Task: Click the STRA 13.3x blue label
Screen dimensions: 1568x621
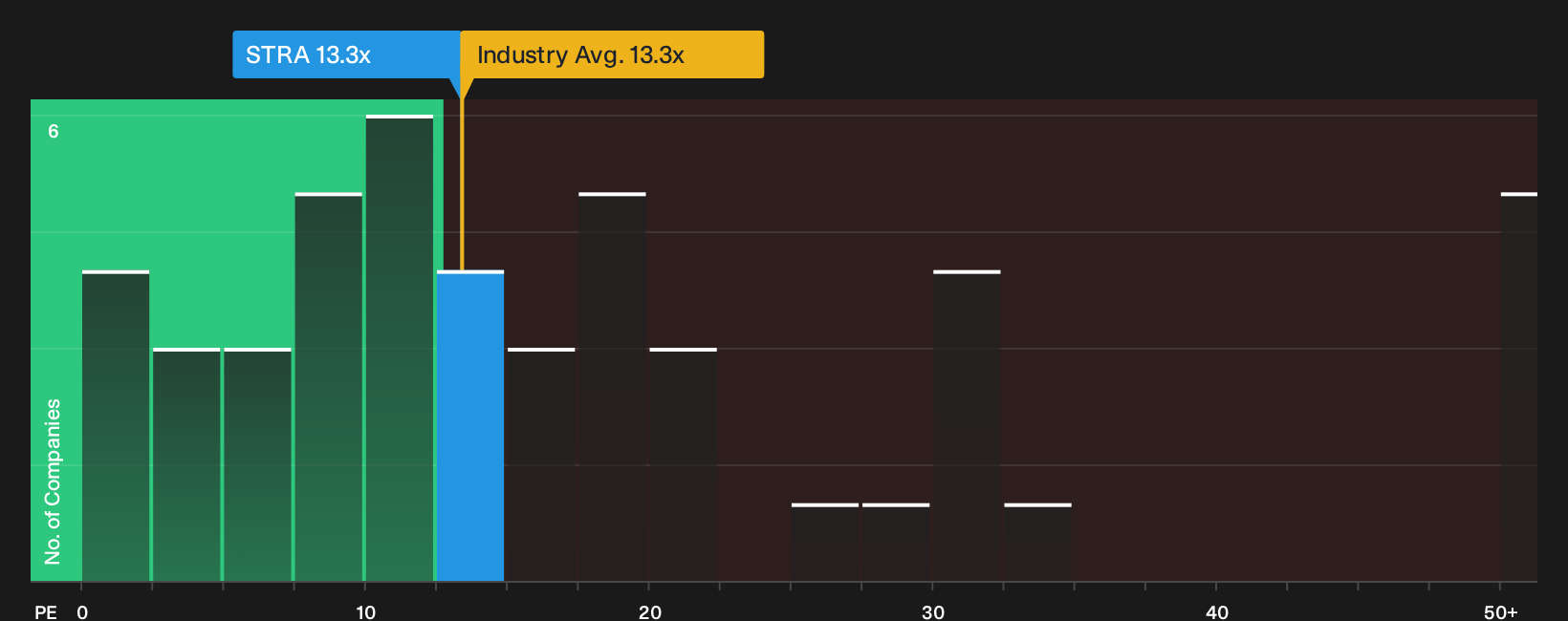Action: tap(346, 54)
